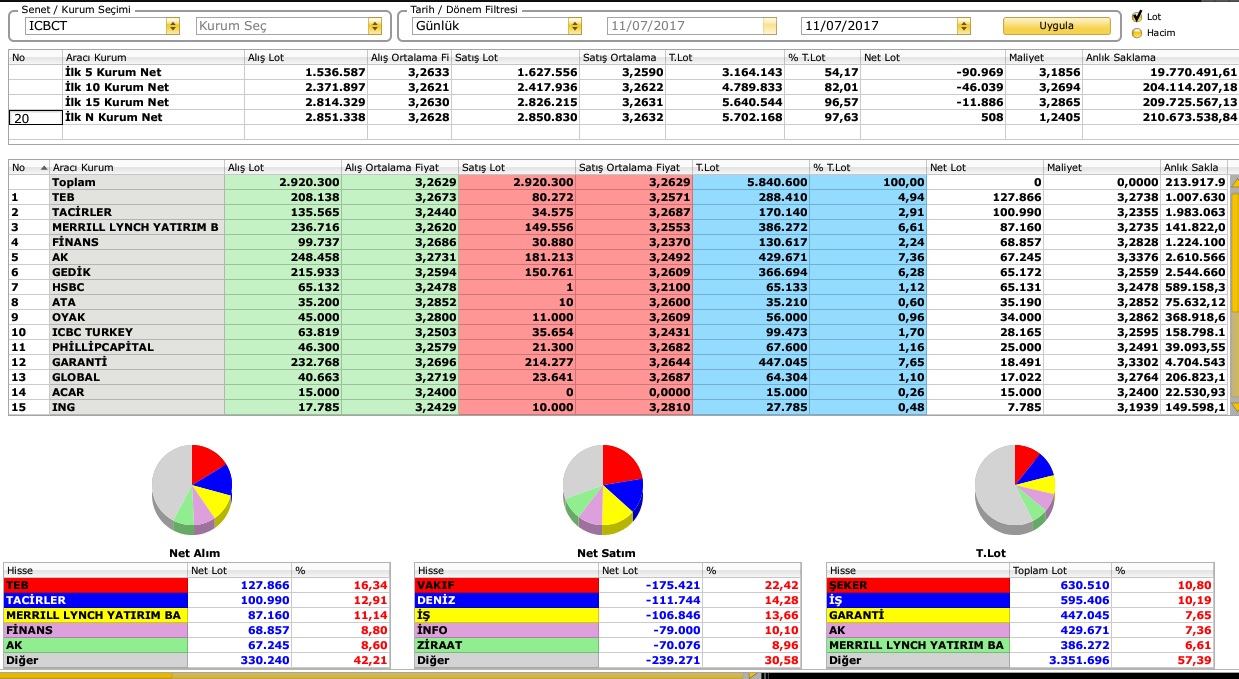Click yellow İŞ legend entry under Net Satım
Screen dimensions: 1239x679
click(x=506, y=616)
